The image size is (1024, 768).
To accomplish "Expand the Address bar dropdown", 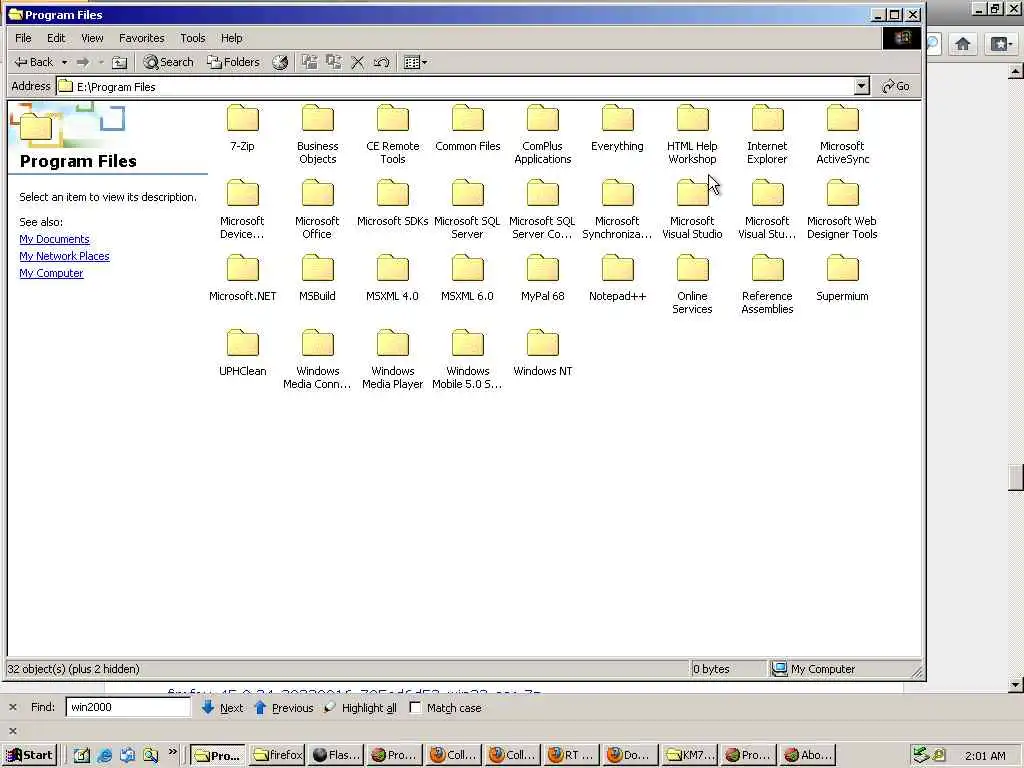I will point(861,86).
